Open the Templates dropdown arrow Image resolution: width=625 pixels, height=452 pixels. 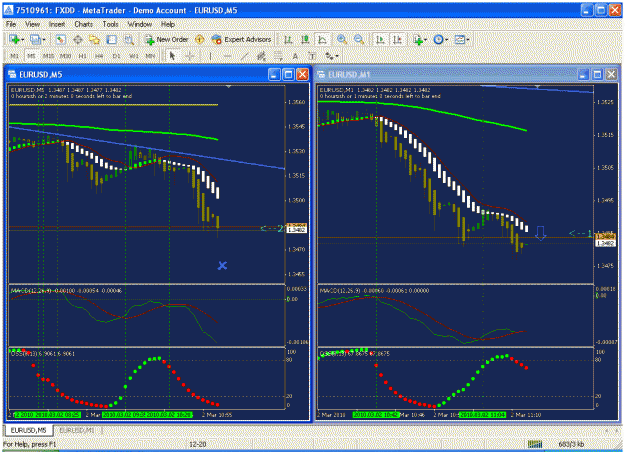tap(468, 40)
